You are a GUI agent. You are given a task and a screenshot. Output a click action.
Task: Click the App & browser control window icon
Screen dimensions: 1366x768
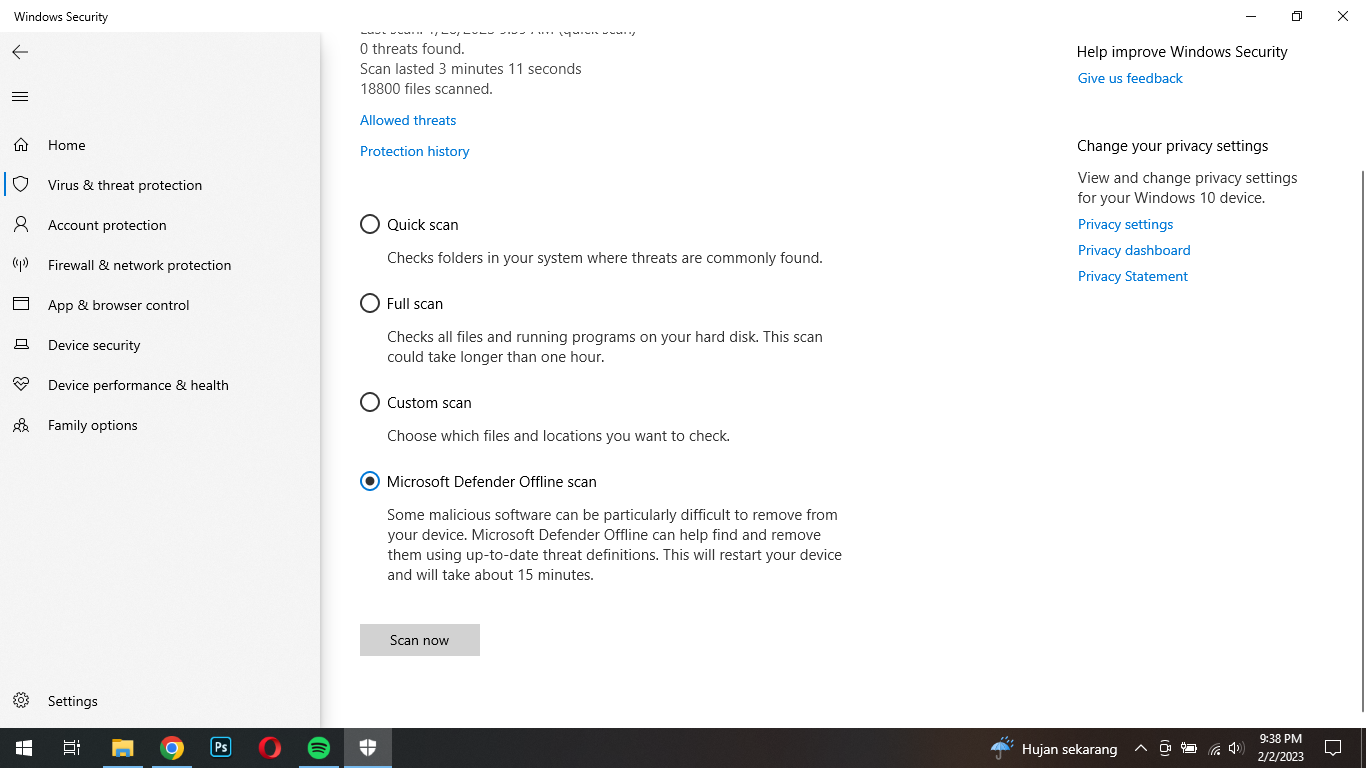21,305
